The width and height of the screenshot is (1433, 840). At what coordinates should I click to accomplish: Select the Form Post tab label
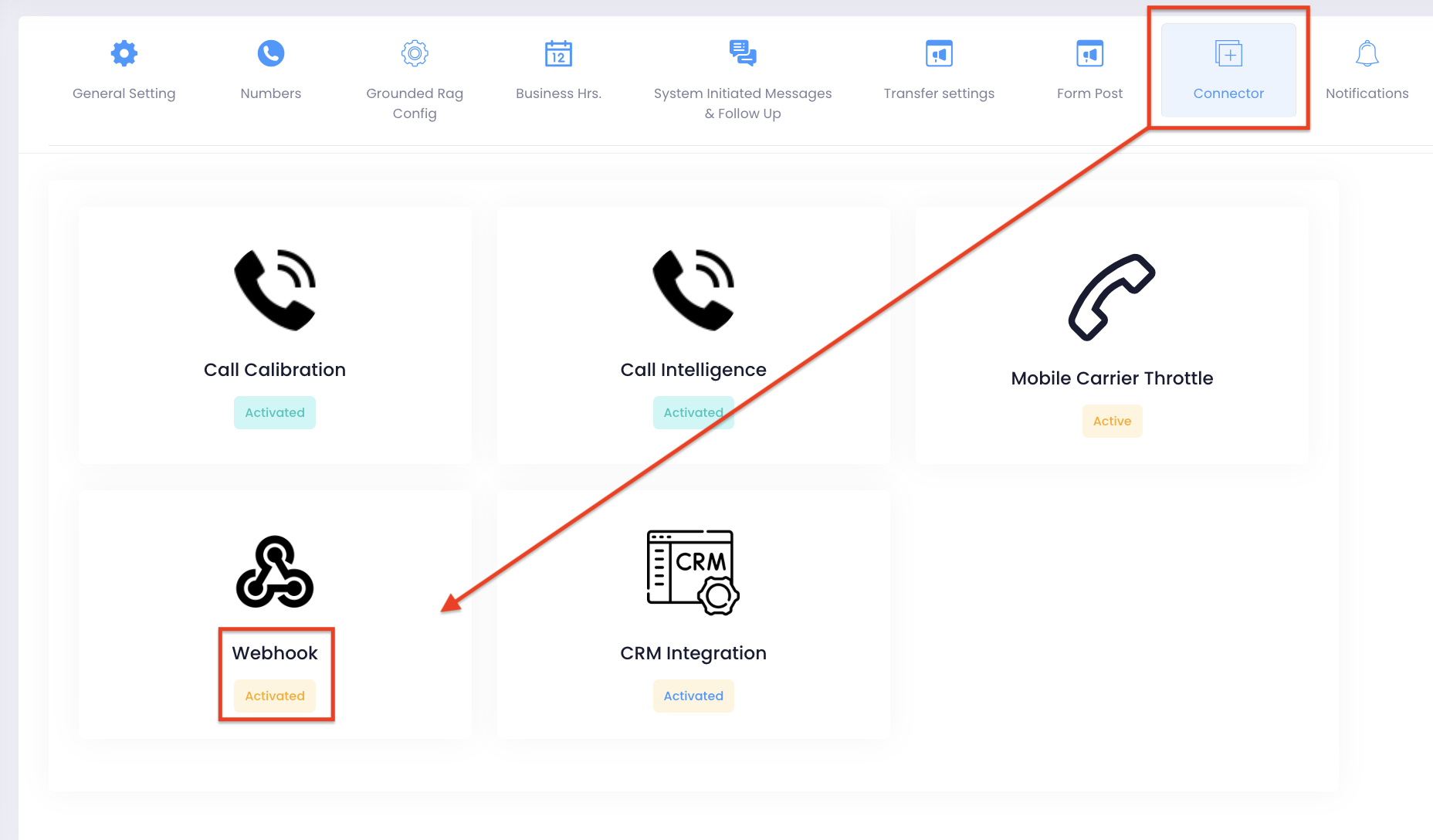click(x=1089, y=93)
